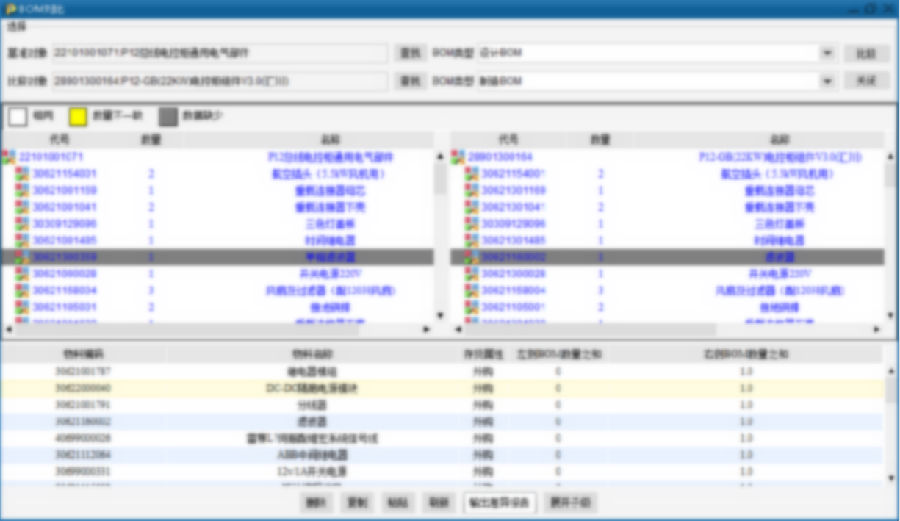This screenshot has height=521, width=900.
Task: Select bottom table row 30621001791
Action: point(442,405)
